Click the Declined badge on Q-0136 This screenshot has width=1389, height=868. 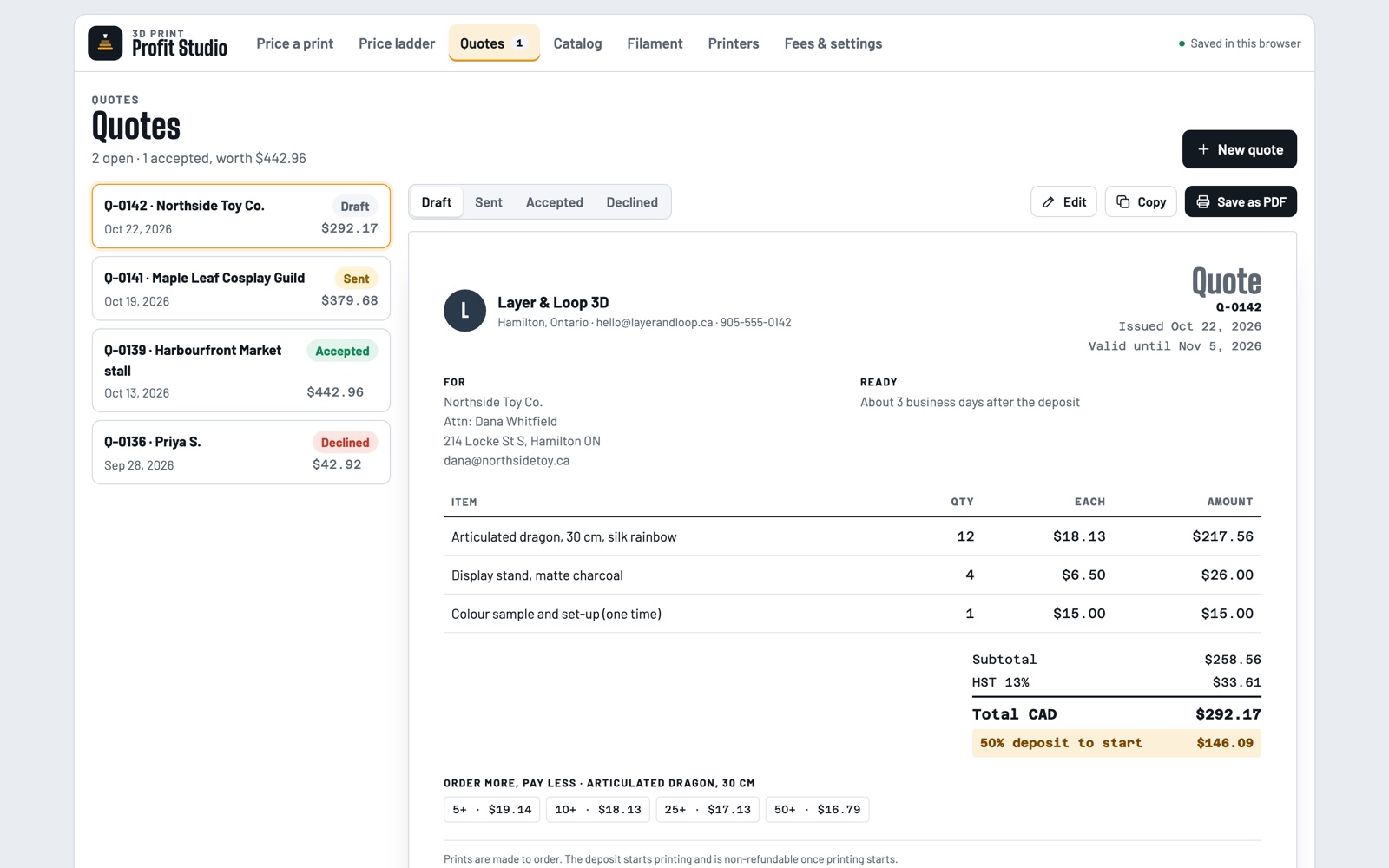tap(345, 443)
